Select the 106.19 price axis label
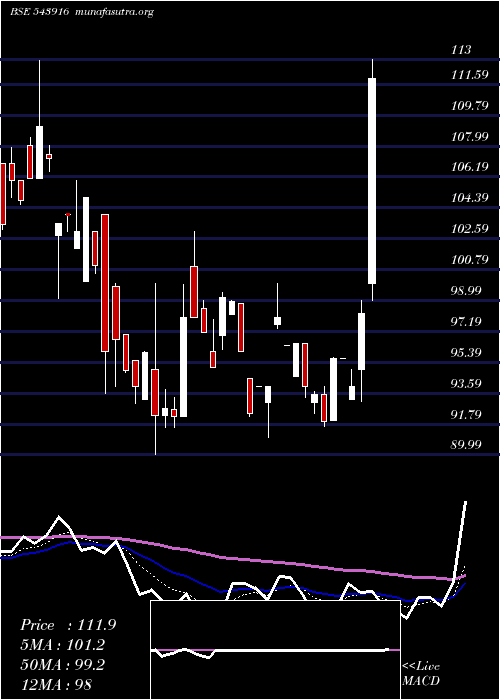 coord(470,167)
